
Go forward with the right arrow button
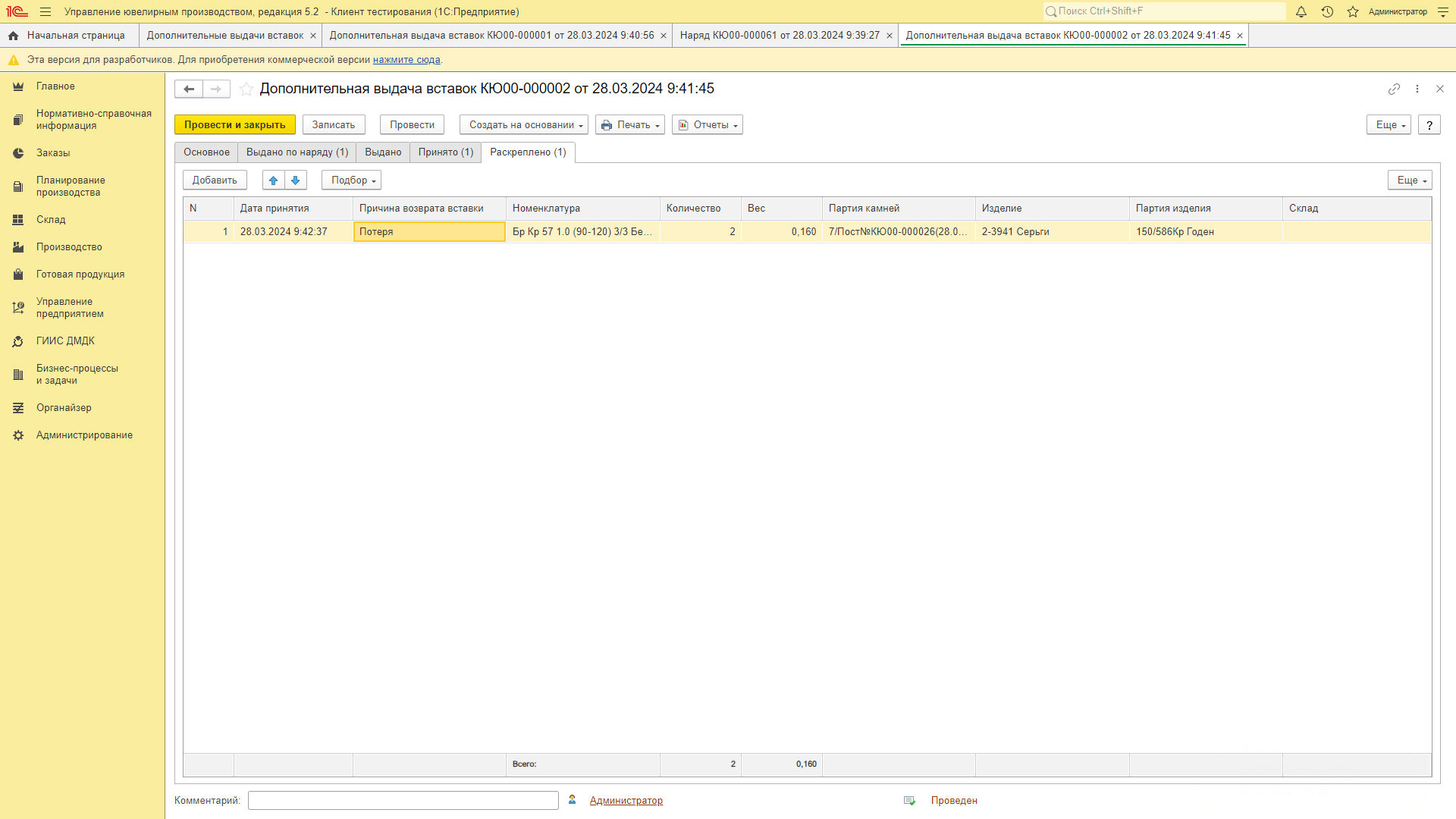[x=216, y=89]
